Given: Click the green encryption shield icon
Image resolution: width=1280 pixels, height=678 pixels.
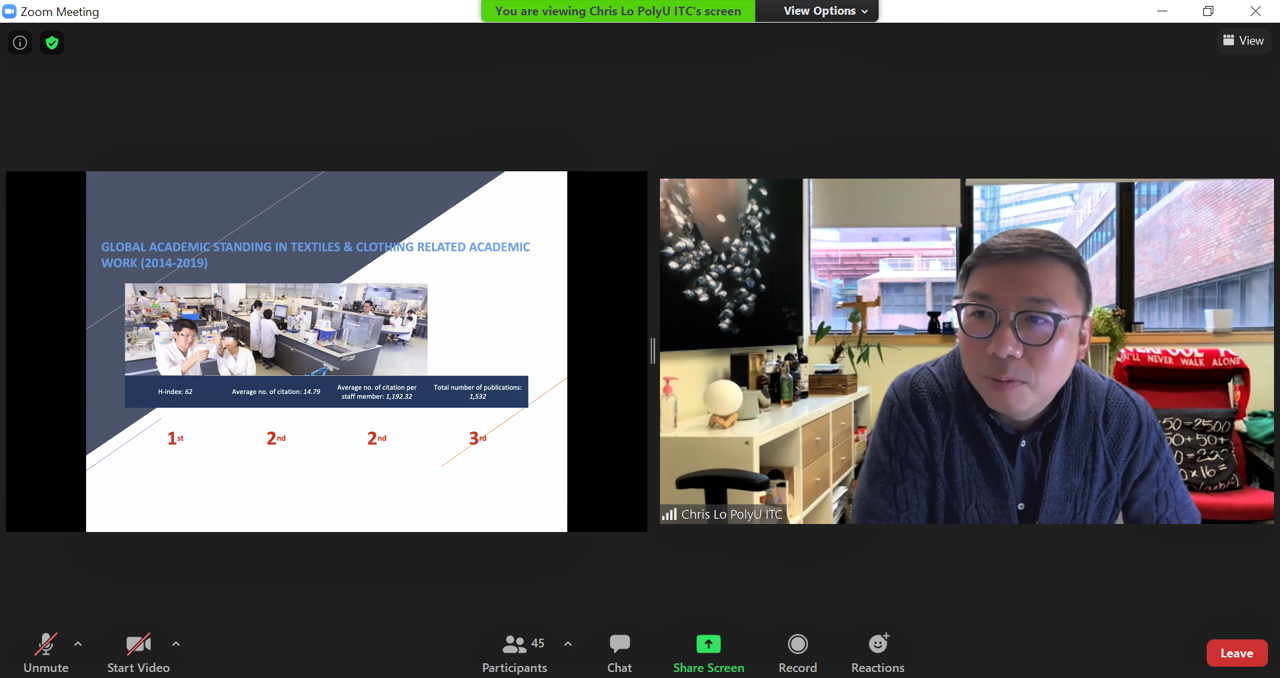Looking at the screenshot, I should 52,43.
